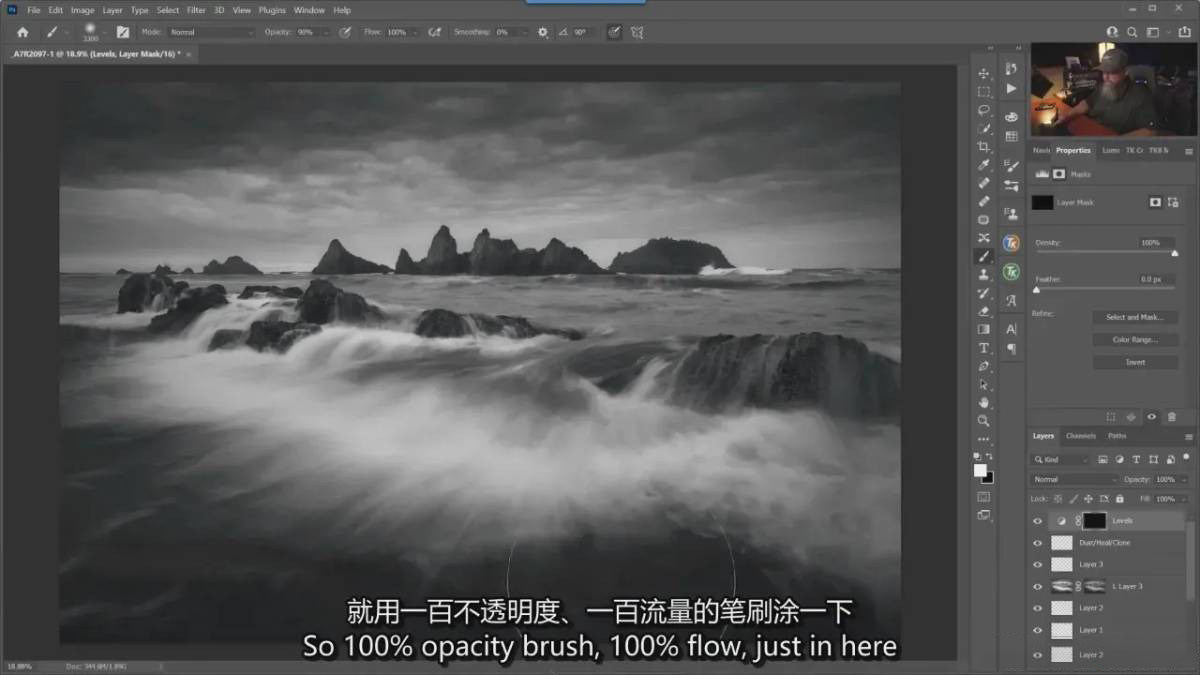Open brush Mode dropdown showing Normal
Viewport: 1200px width, 675px height.
click(211, 32)
